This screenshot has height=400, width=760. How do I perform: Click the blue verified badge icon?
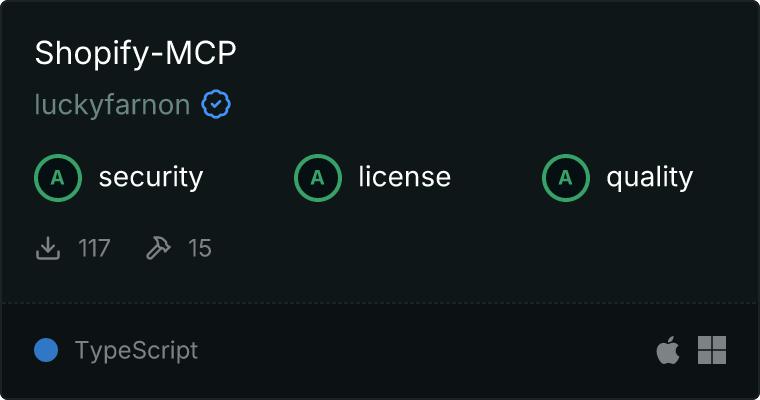[x=216, y=104]
